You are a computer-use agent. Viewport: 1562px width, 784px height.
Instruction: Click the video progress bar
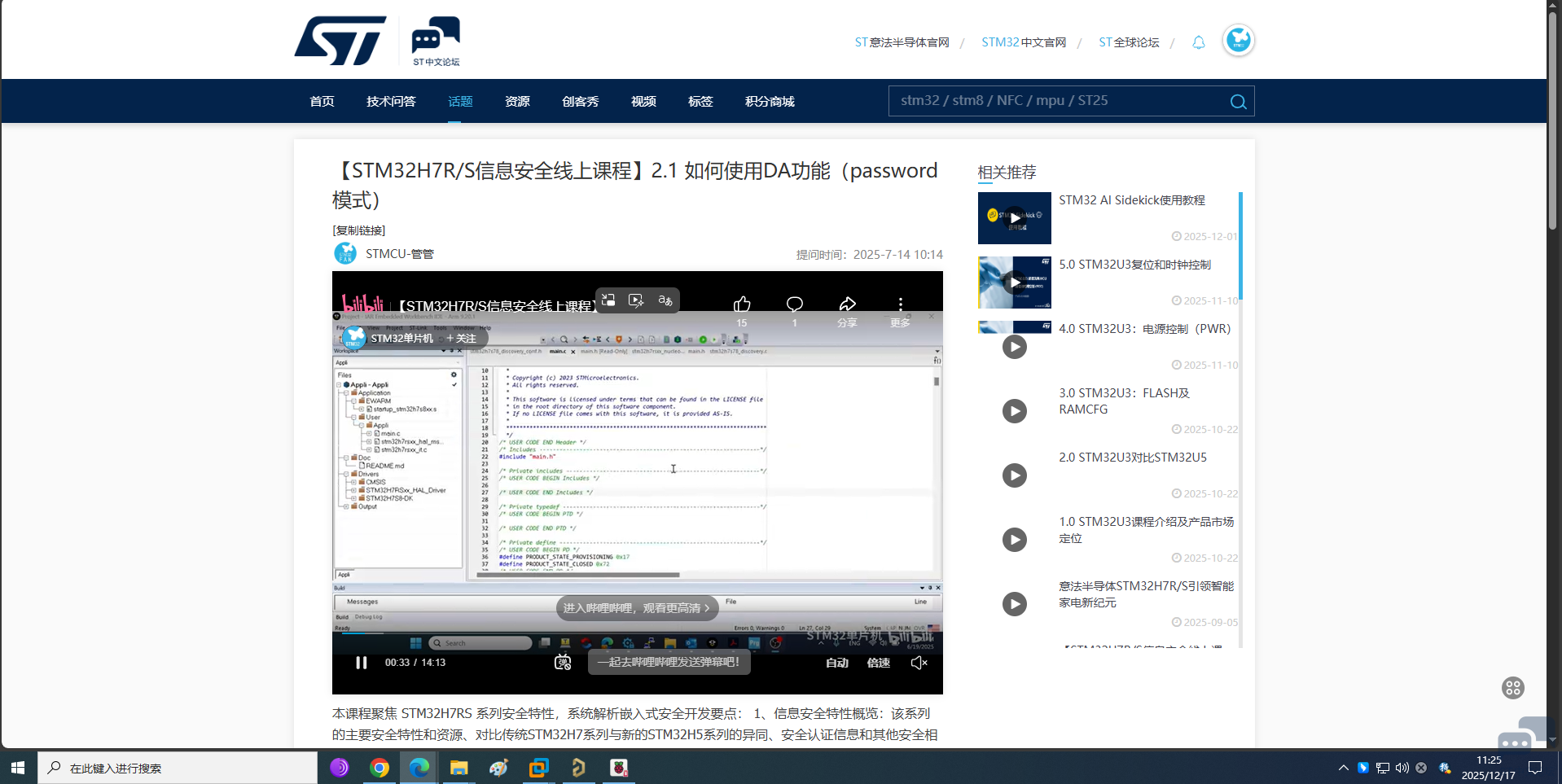tap(637, 635)
